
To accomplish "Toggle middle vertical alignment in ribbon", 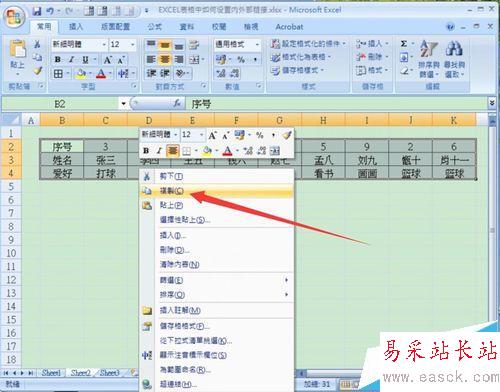I will [165, 44].
